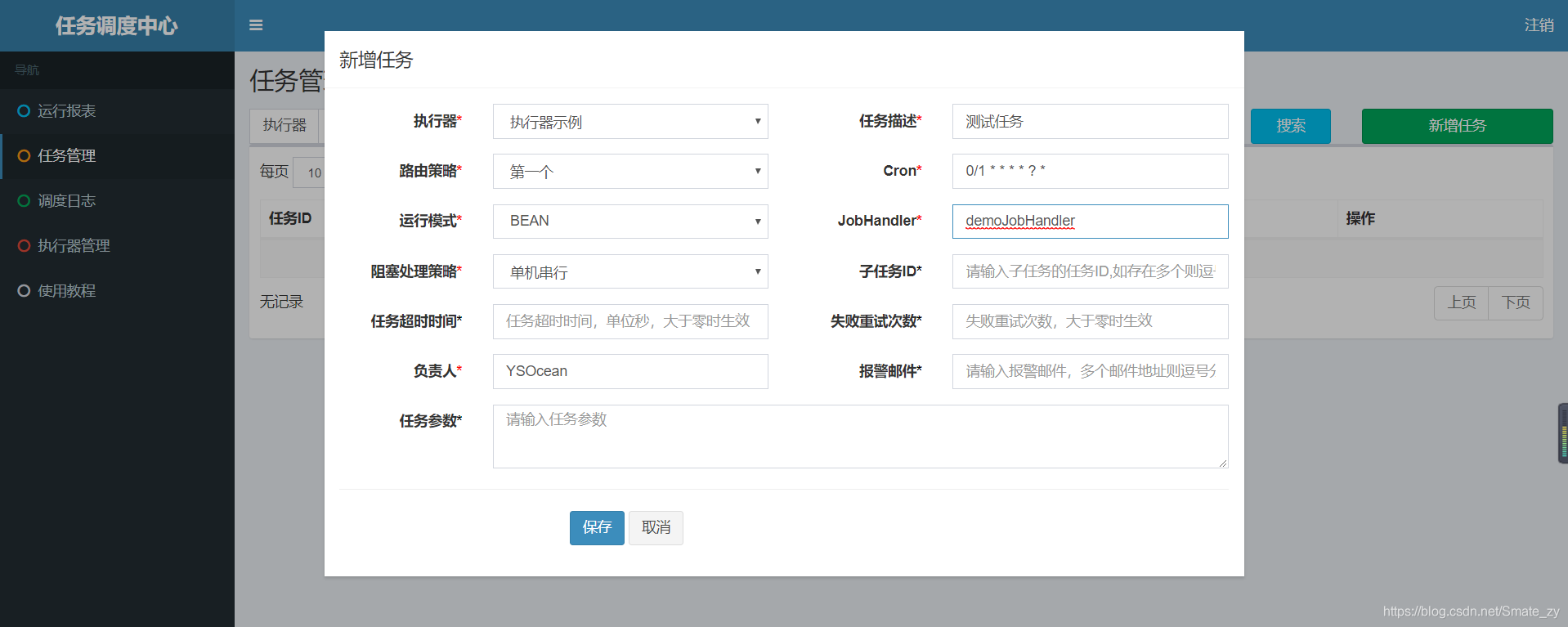This screenshot has width=1568, height=627.
Task: Click the 报警邮件 input field
Action: [x=1090, y=371]
